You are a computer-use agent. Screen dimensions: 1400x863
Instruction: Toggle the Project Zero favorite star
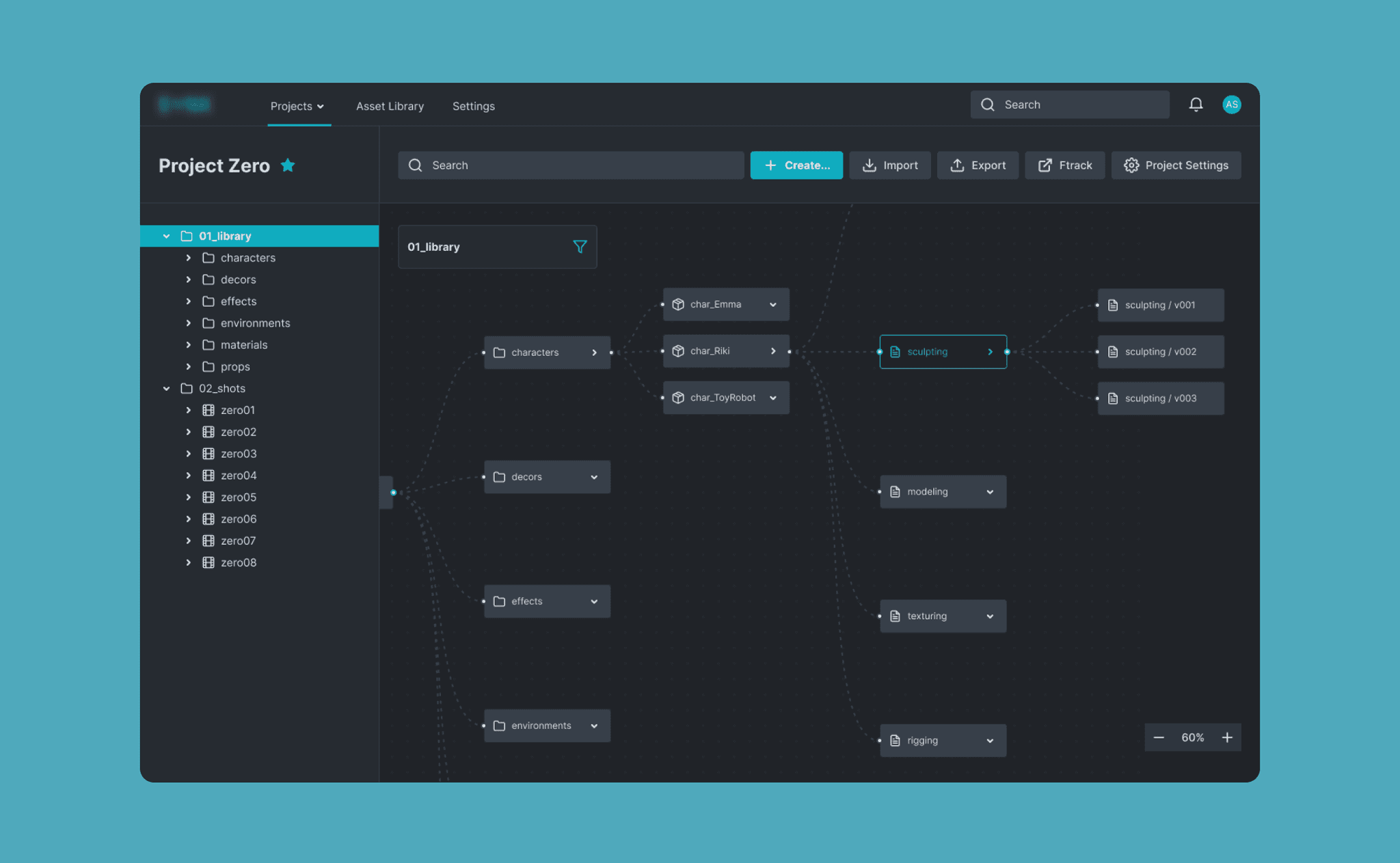(x=288, y=165)
